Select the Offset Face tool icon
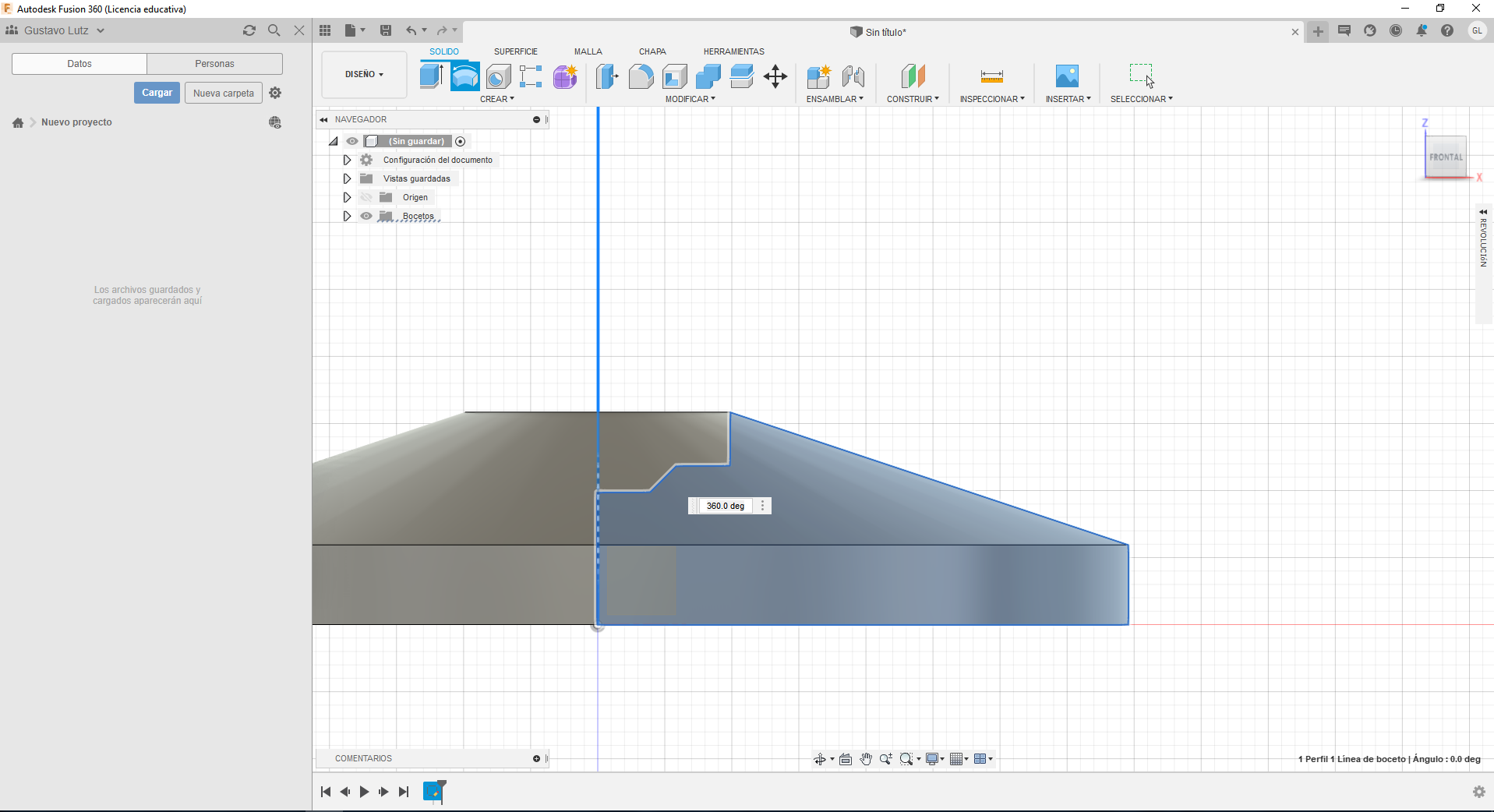1494x812 pixels. pos(742,76)
